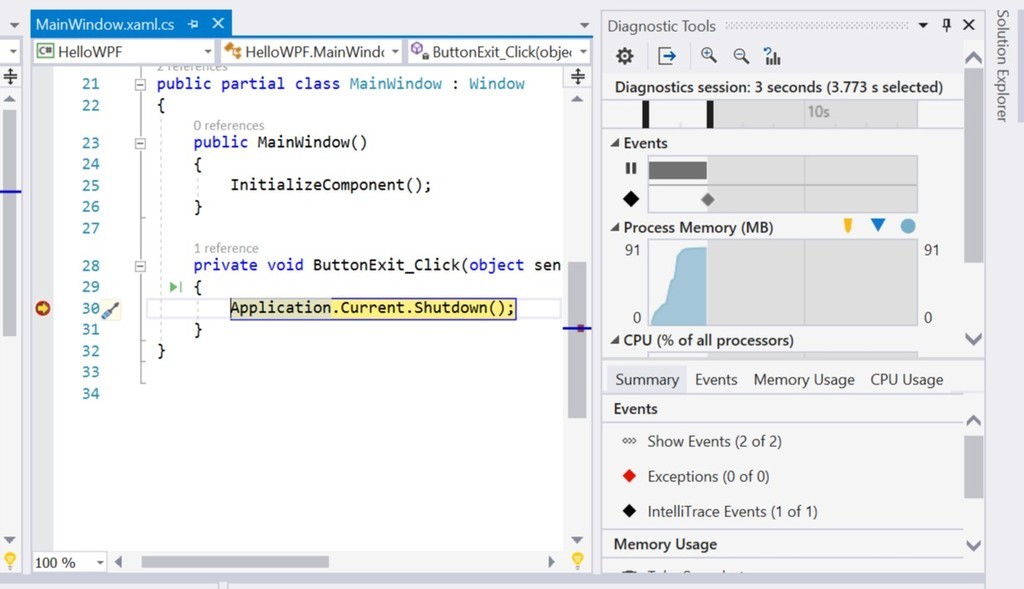Zoom in on diagnostics timeline
The height and width of the screenshot is (589, 1024).
709,56
